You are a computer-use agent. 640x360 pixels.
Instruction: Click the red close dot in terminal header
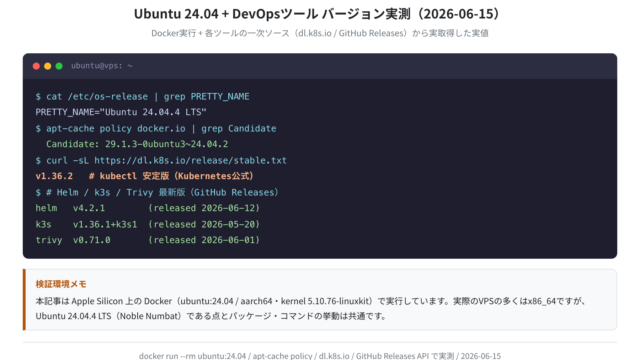[x=36, y=66]
